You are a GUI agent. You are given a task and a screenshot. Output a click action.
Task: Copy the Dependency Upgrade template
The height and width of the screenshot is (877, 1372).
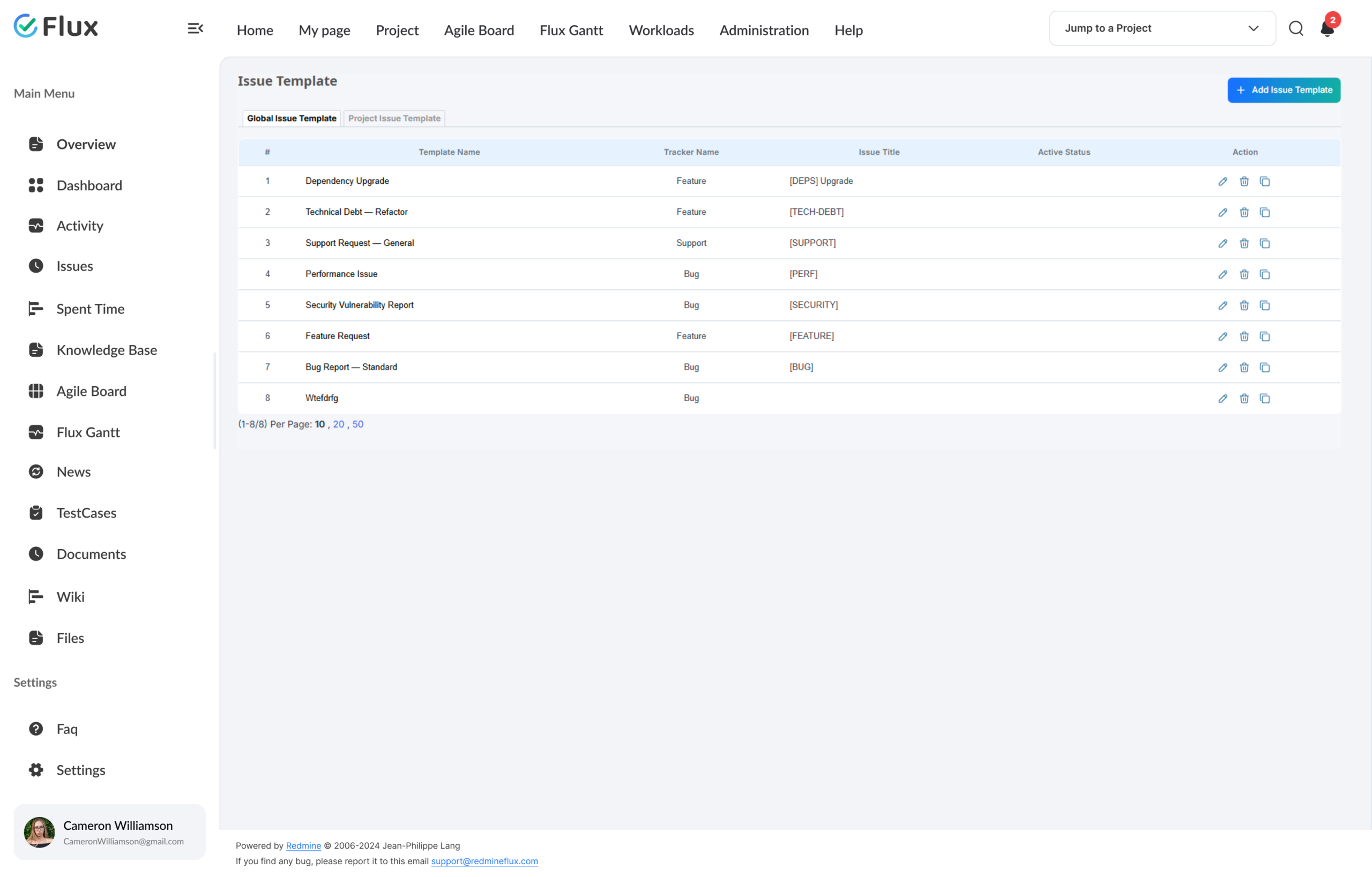(x=1264, y=181)
